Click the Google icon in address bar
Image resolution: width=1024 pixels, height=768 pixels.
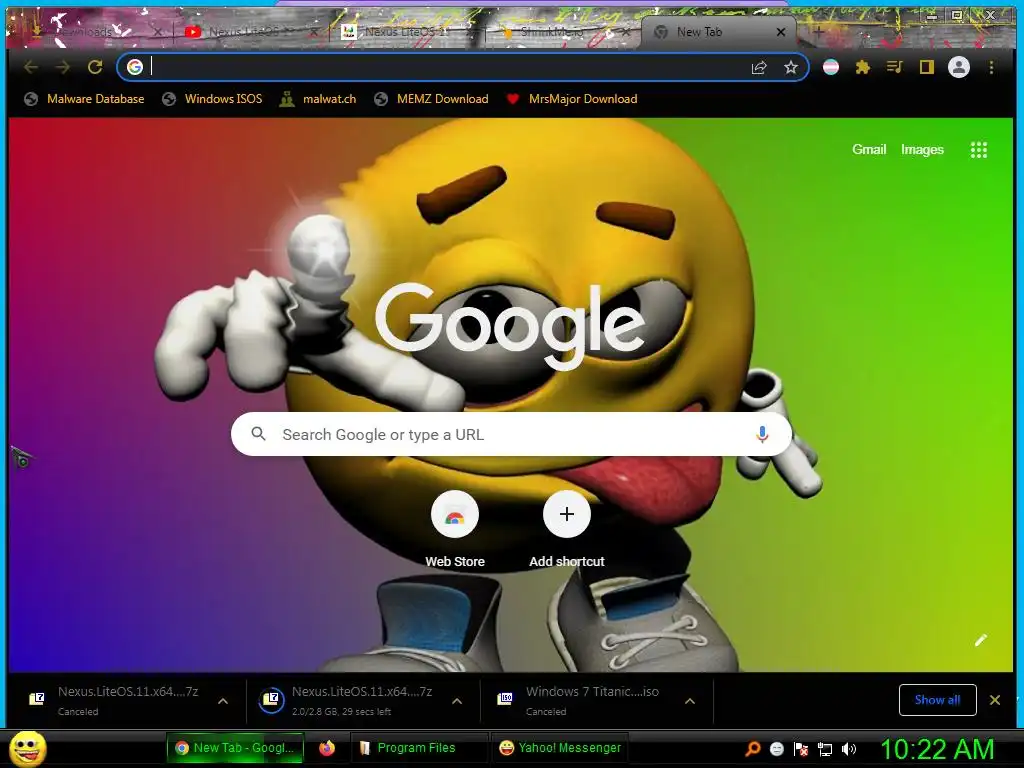pos(135,67)
